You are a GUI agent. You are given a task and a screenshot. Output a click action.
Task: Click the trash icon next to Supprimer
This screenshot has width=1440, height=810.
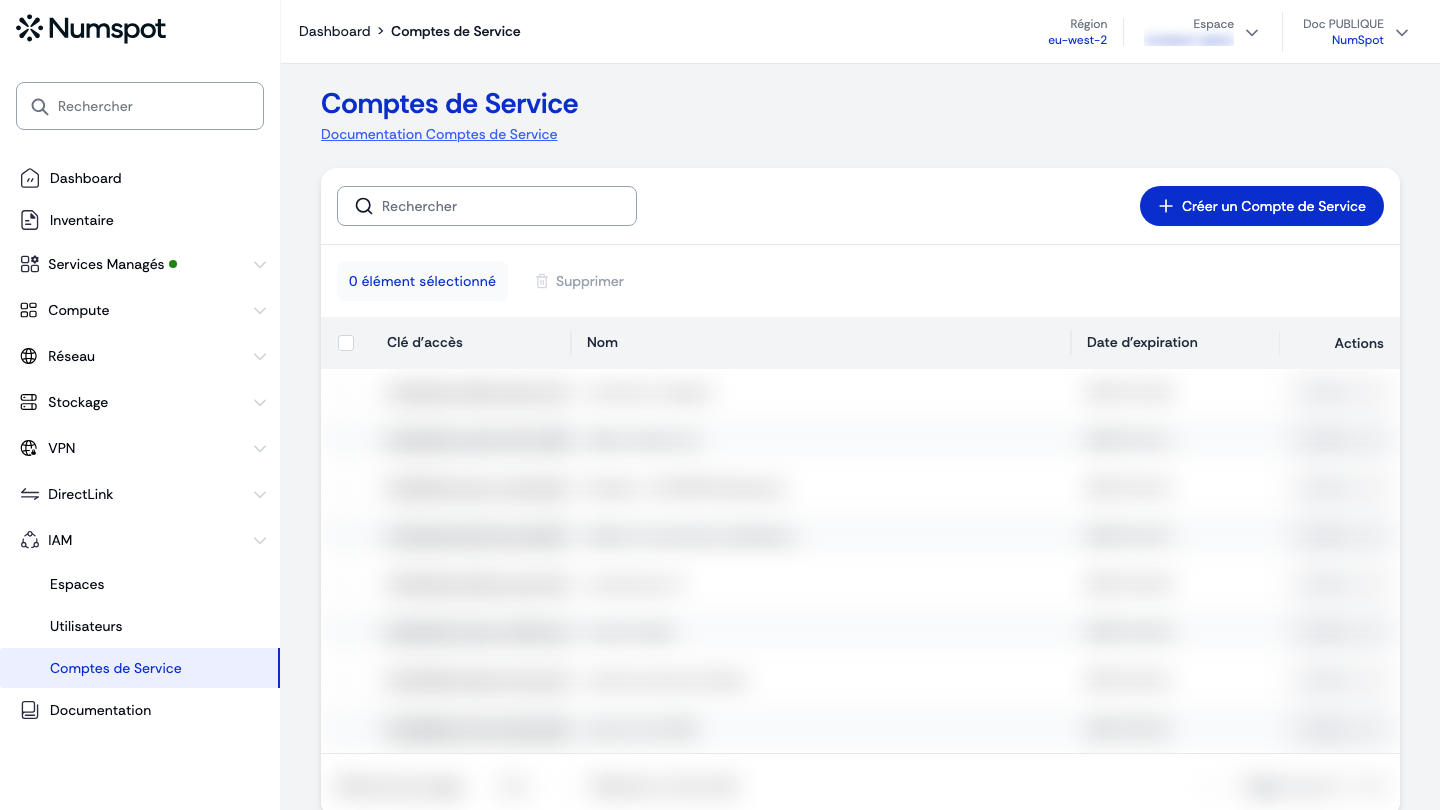(x=542, y=281)
